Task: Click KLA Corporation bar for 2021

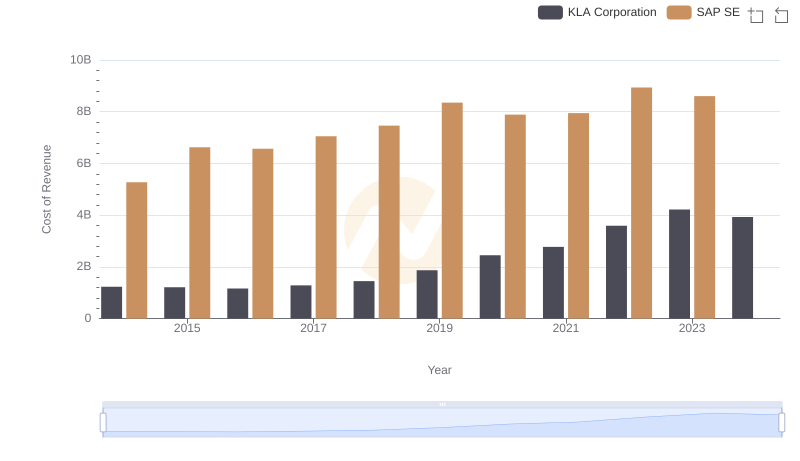Action: (x=554, y=283)
